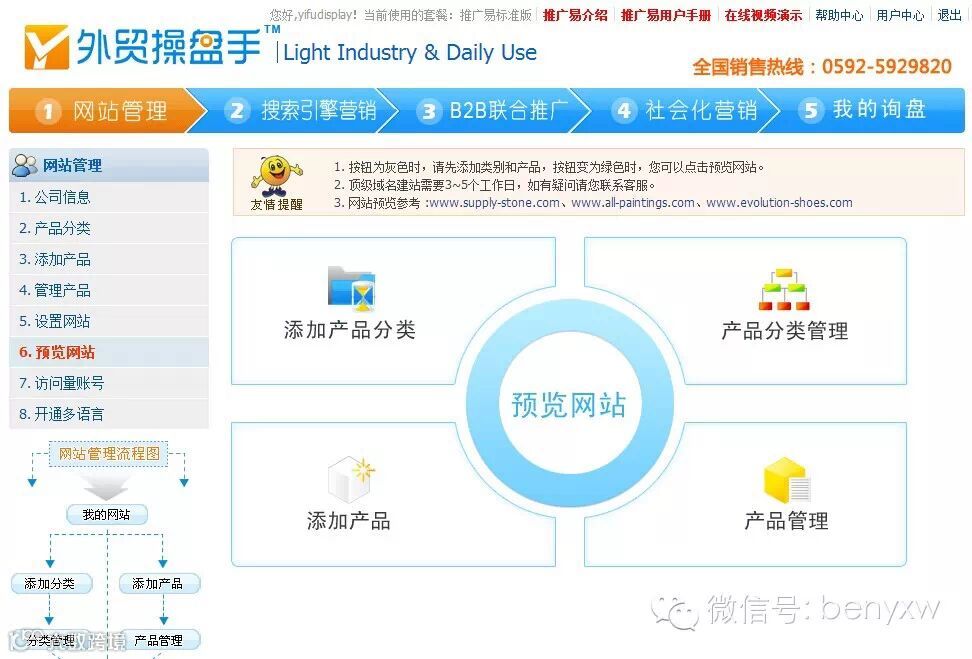Click the product category management hierarchy icon
The image size is (972, 659).
click(x=784, y=289)
